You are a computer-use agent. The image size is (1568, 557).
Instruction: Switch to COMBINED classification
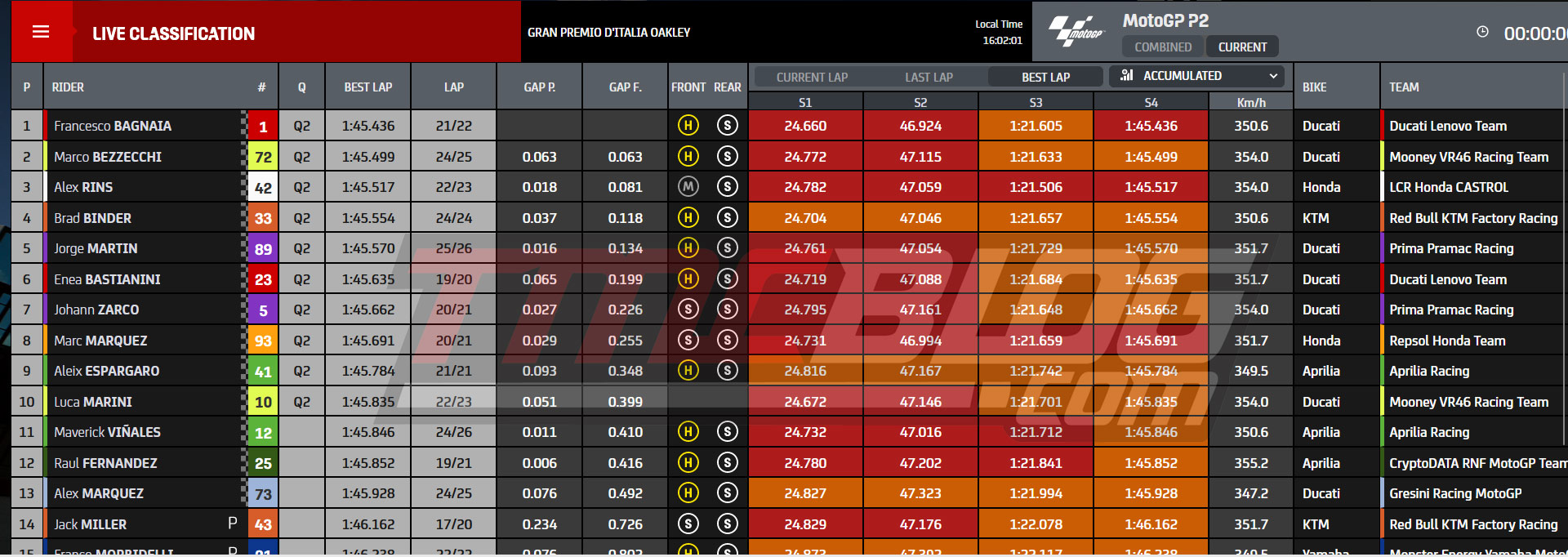pos(1163,47)
